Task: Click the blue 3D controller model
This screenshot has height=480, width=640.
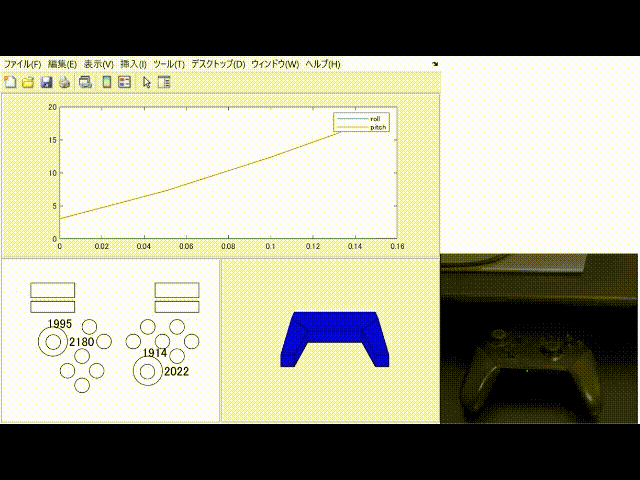Action: (x=335, y=339)
